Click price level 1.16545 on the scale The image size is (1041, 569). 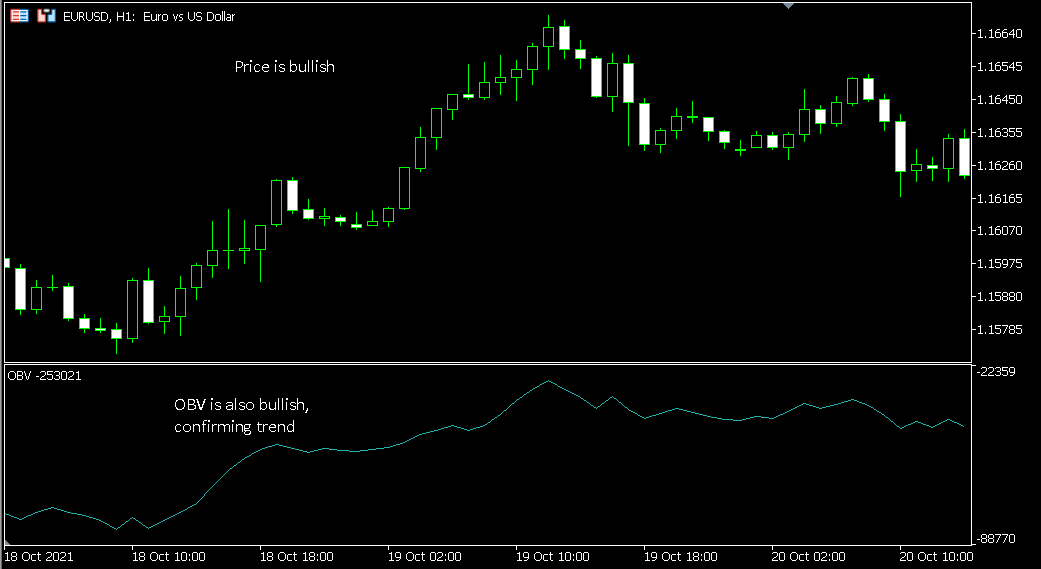[x=1001, y=66]
